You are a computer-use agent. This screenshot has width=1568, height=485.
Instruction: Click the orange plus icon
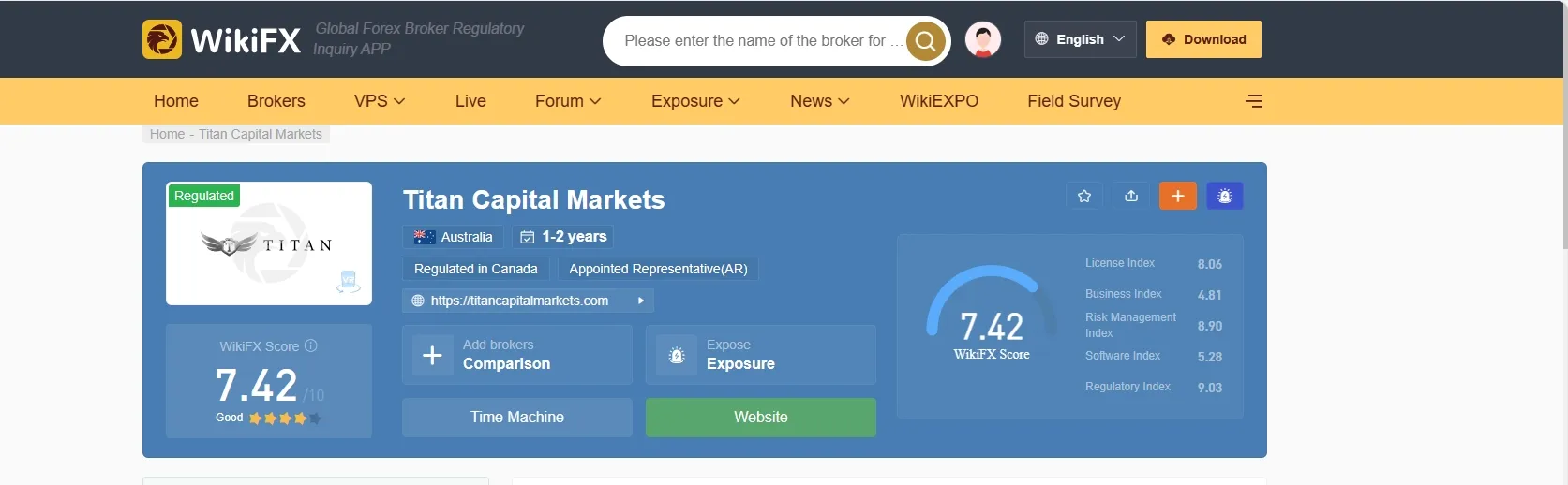(1178, 196)
